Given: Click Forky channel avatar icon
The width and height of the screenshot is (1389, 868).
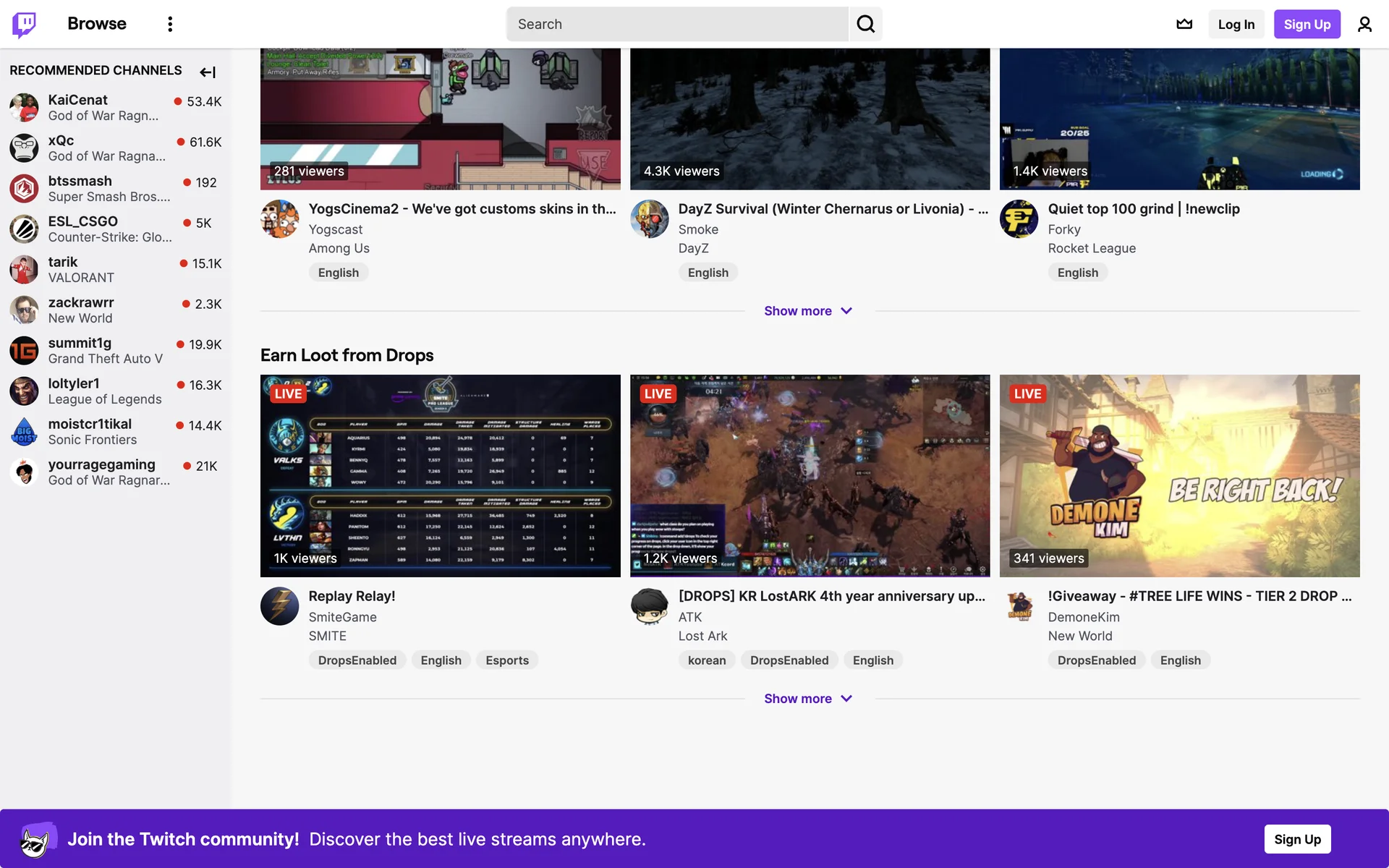Looking at the screenshot, I should 1019,218.
